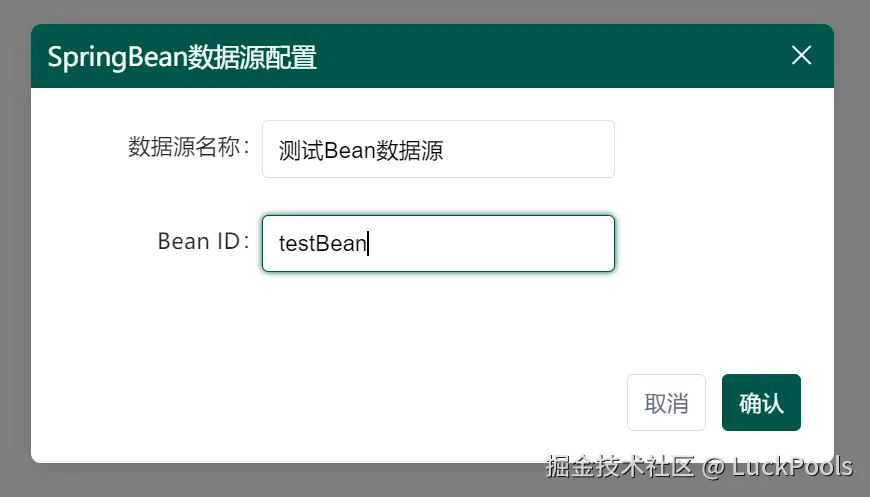Click the text testBean inside Bean ID field

pyautogui.click(x=322, y=244)
